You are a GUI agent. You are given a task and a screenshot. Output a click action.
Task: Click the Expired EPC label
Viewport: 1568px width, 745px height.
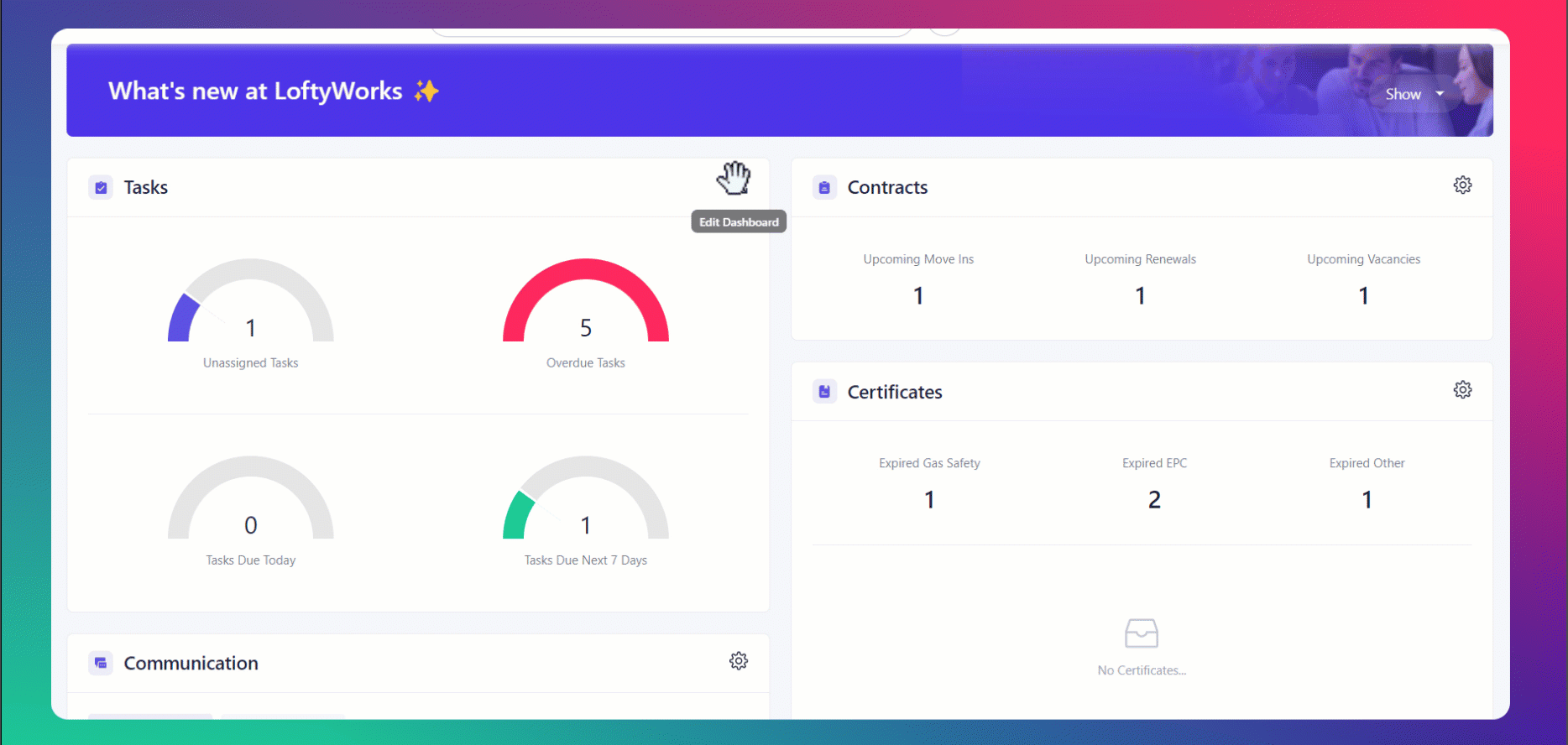[1154, 463]
